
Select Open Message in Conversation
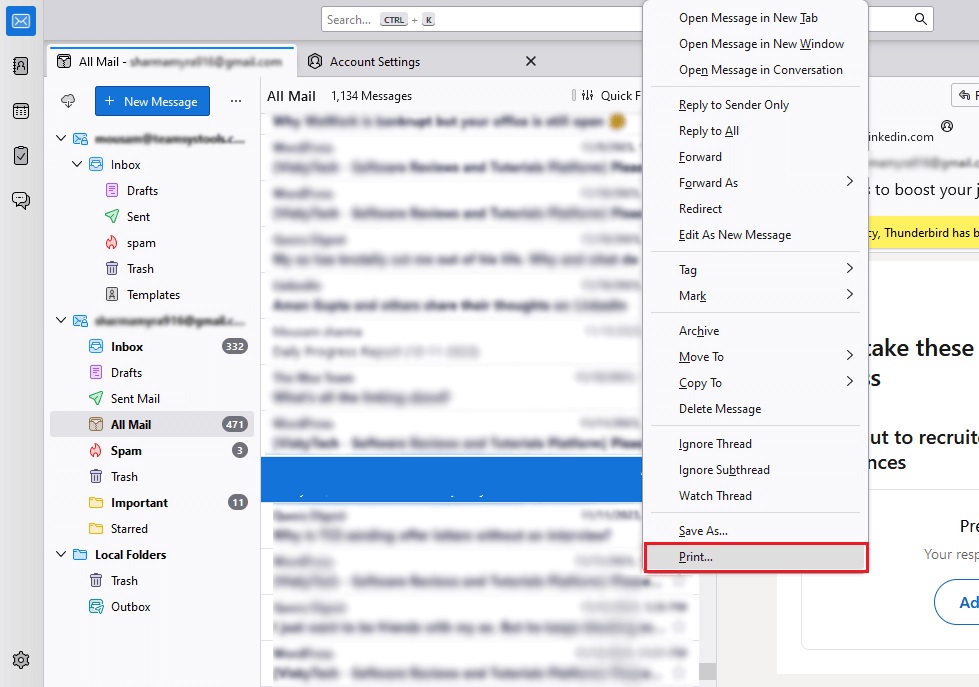click(755, 70)
